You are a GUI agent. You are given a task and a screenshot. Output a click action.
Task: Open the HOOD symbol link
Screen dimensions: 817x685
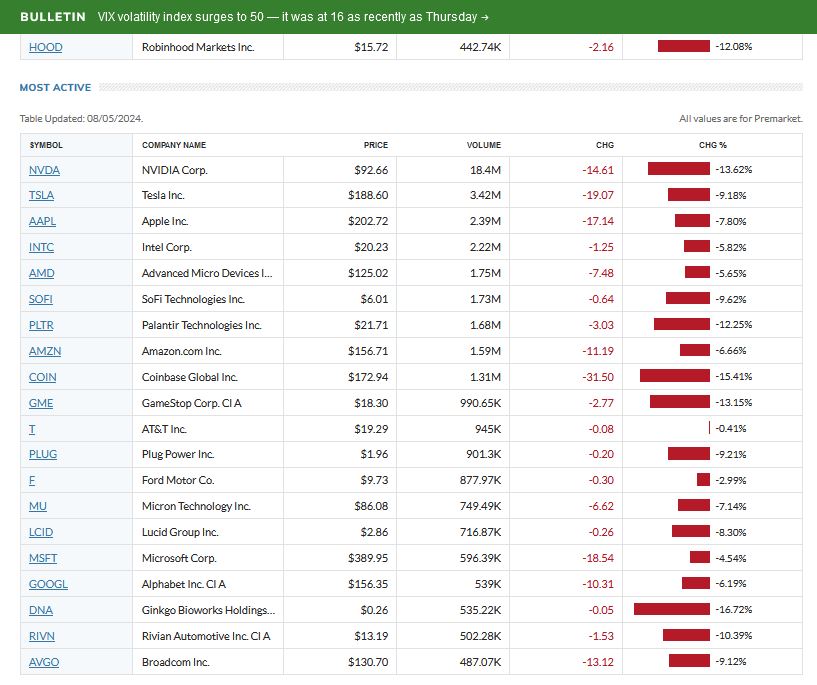click(x=45, y=47)
